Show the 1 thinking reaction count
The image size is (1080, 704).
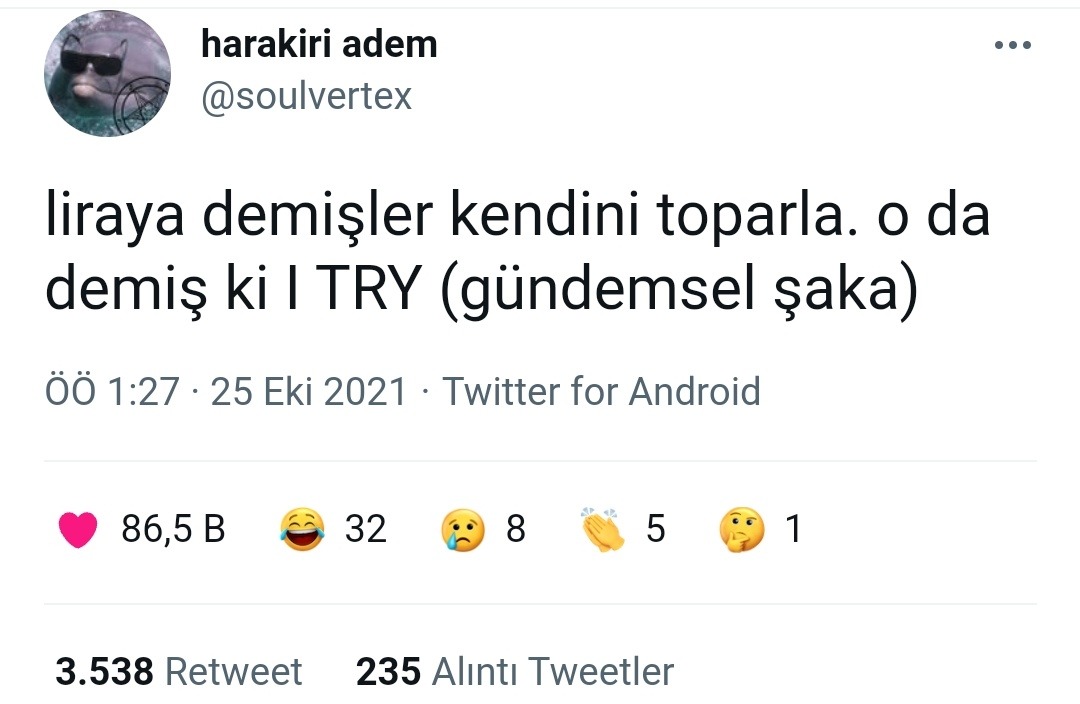pyautogui.click(x=793, y=529)
